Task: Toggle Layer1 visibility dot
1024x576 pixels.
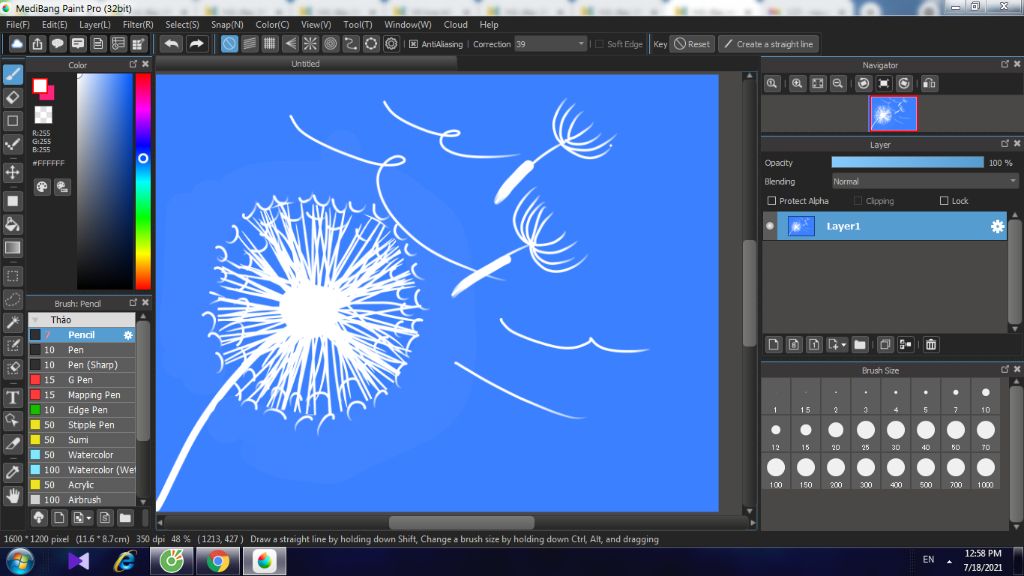Action: [770, 226]
